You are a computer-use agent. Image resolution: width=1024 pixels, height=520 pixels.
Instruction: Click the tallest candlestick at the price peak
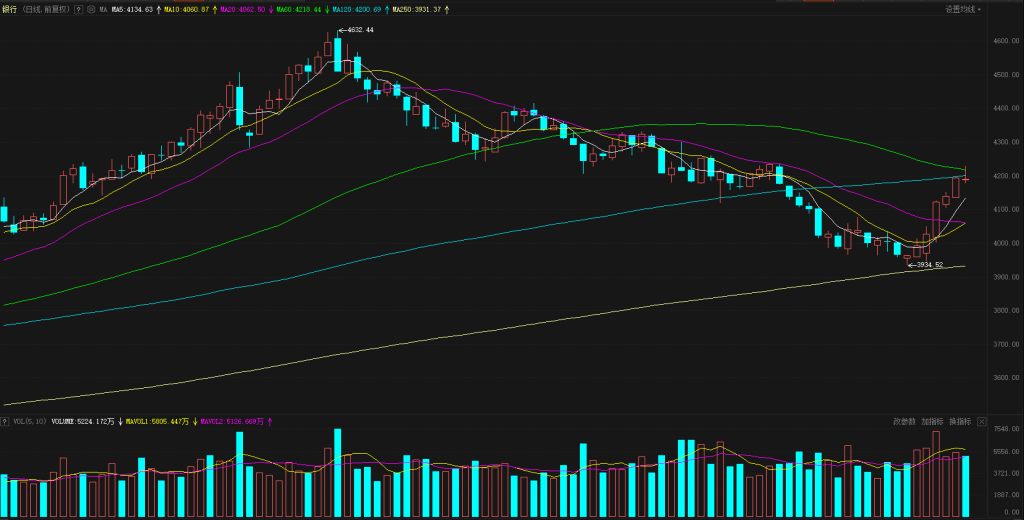[338, 55]
